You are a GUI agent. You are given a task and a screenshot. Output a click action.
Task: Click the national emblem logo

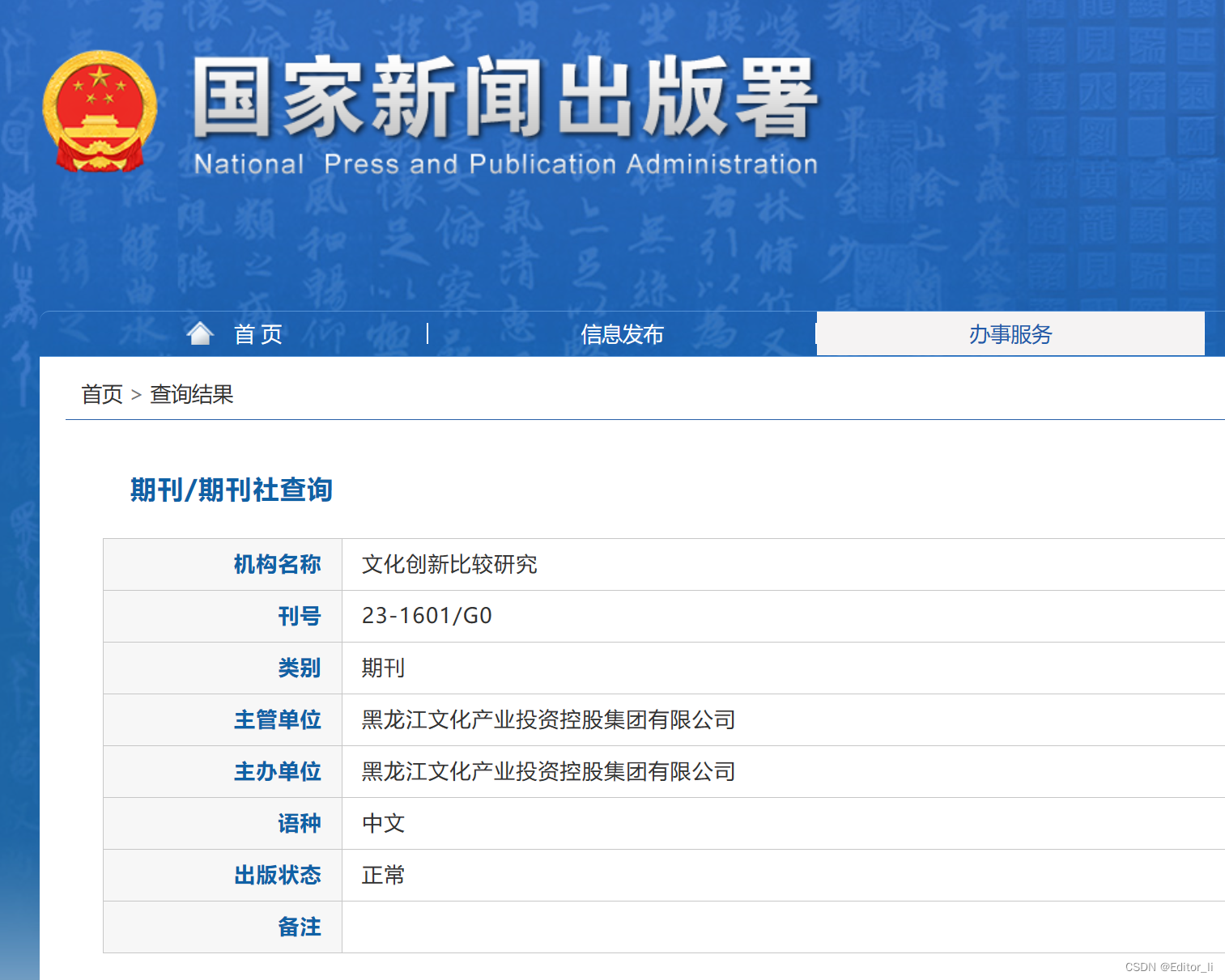coord(100,111)
